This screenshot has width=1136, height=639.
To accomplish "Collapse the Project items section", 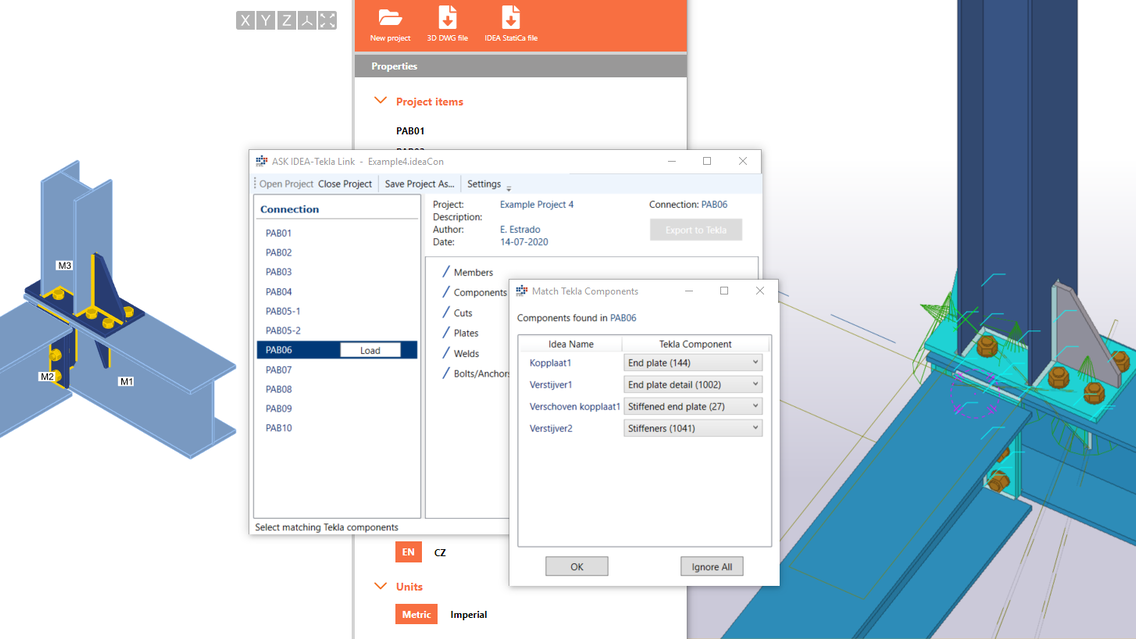I will [x=380, y=101].
